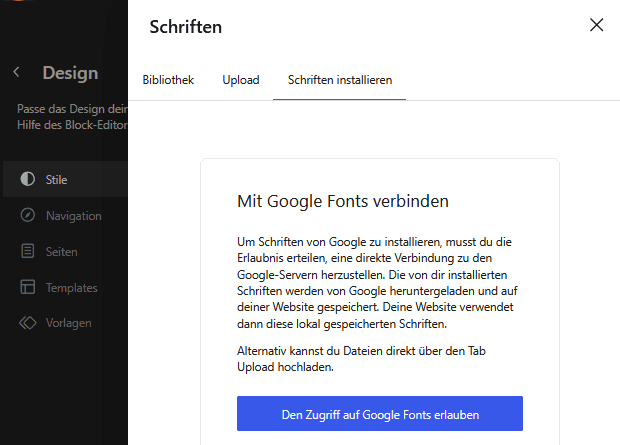Viewport: 620px width, 445px height.
Task: Click the Schriften dialog title
Action: 185,27
